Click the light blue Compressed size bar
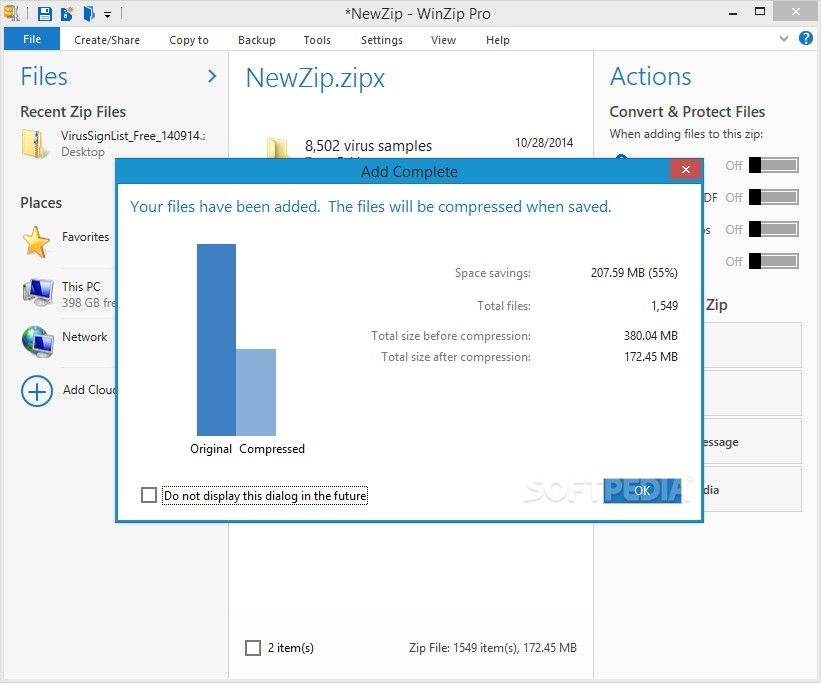 [x=256, y=392]
